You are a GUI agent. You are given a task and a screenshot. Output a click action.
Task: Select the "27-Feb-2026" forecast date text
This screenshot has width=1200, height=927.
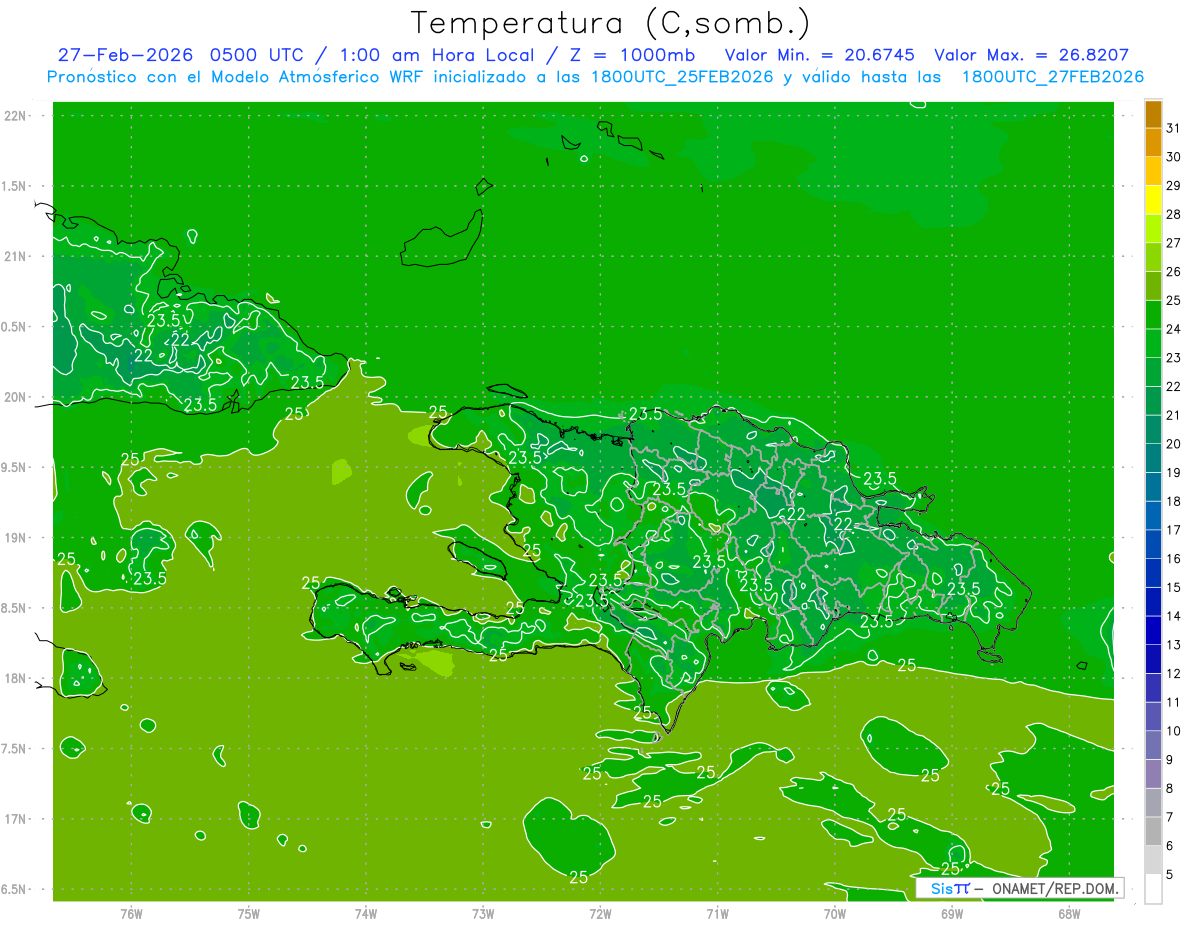126,55
